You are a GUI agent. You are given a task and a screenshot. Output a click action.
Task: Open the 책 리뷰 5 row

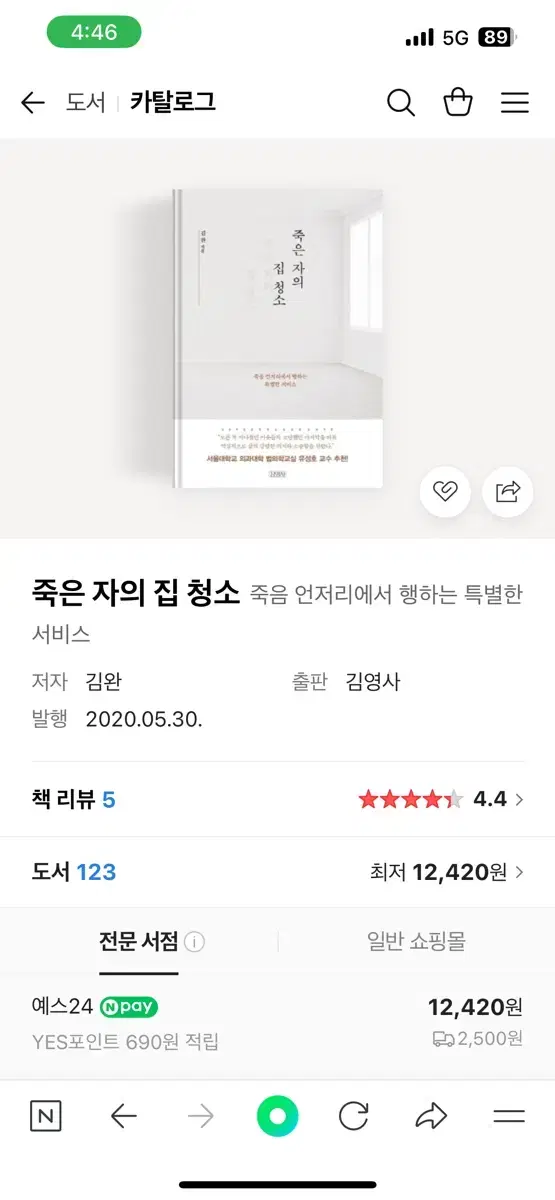click(277, 799)
